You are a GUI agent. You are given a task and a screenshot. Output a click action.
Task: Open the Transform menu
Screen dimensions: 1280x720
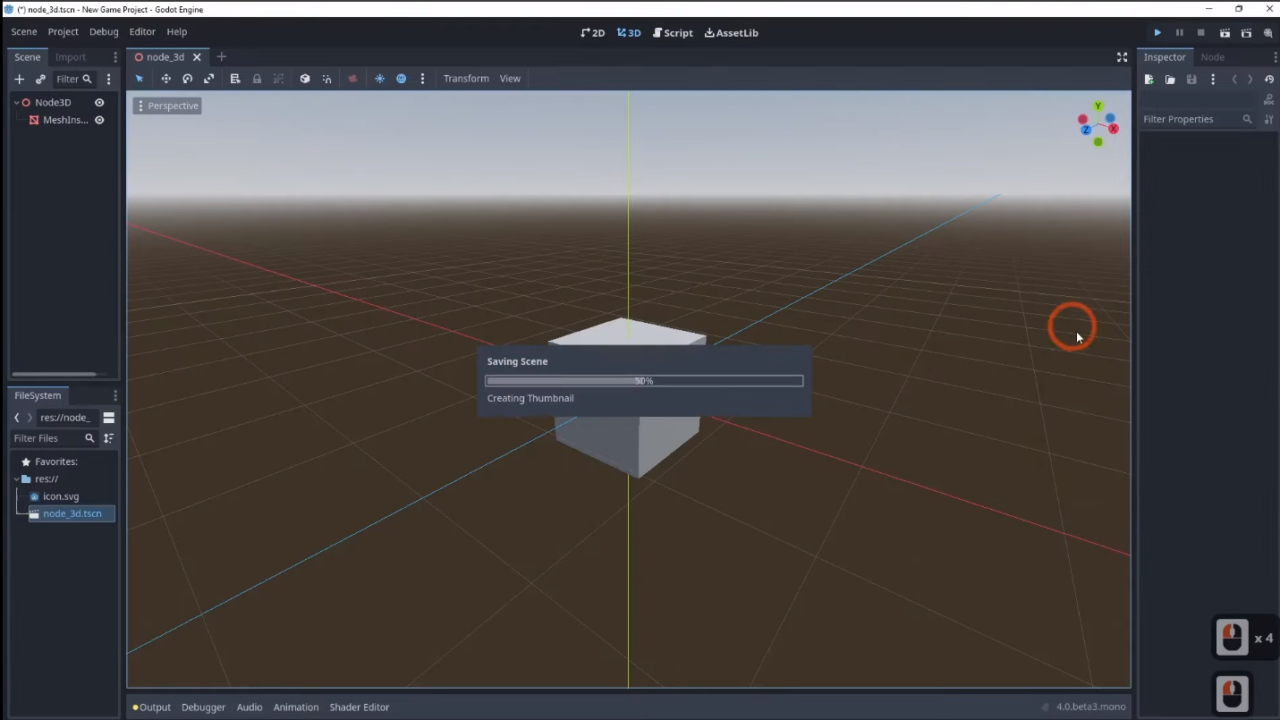pyautogui.click(x=466, y=78)
